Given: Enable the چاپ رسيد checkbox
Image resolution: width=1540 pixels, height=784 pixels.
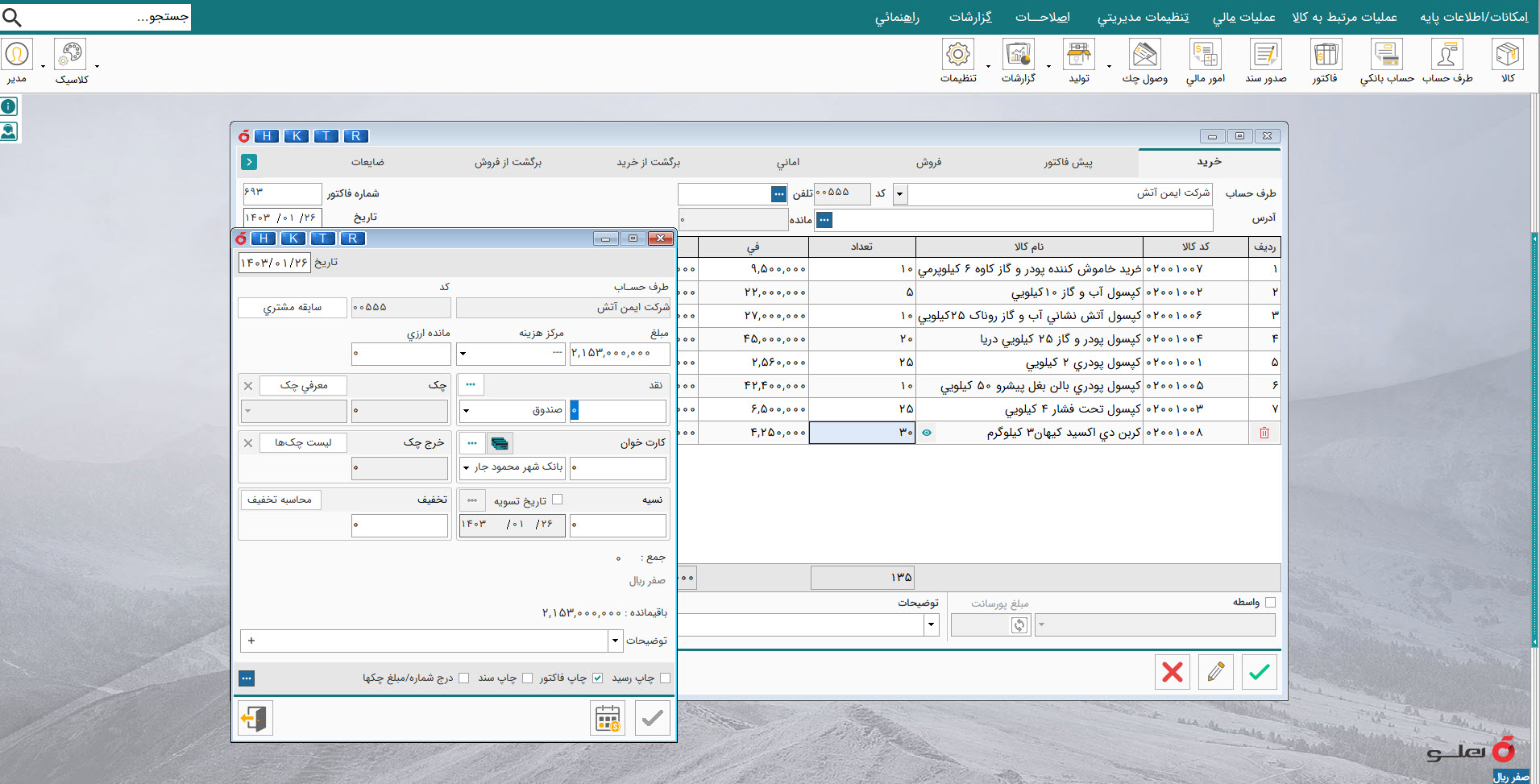Looking at the screenshot, I should (665, 678).
